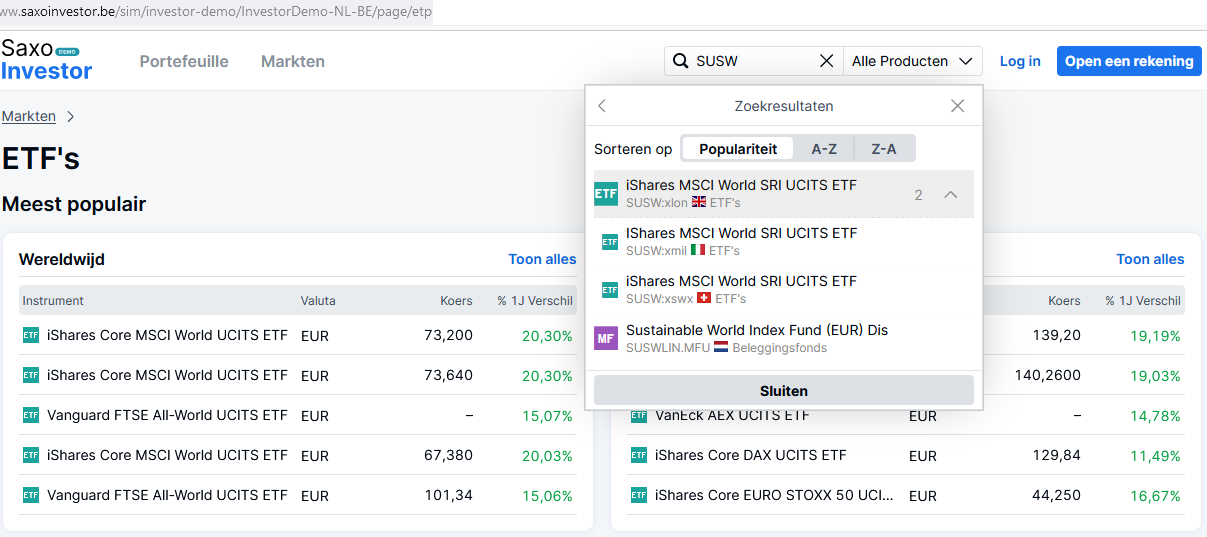This screenshot has height=537, width=1207.
Task: Select the SUSW:xmil iShares result
Action: (x=784, y=242)
